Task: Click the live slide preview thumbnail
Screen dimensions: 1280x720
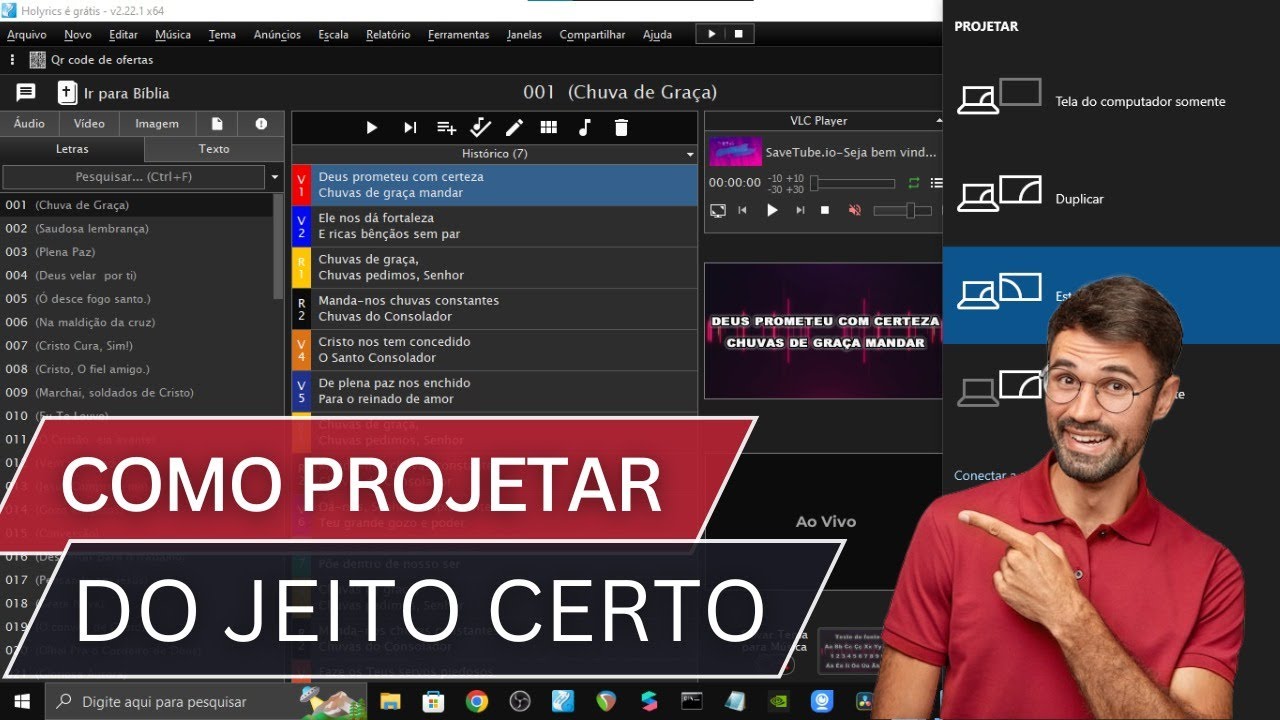Action: [x=823, y=331]
